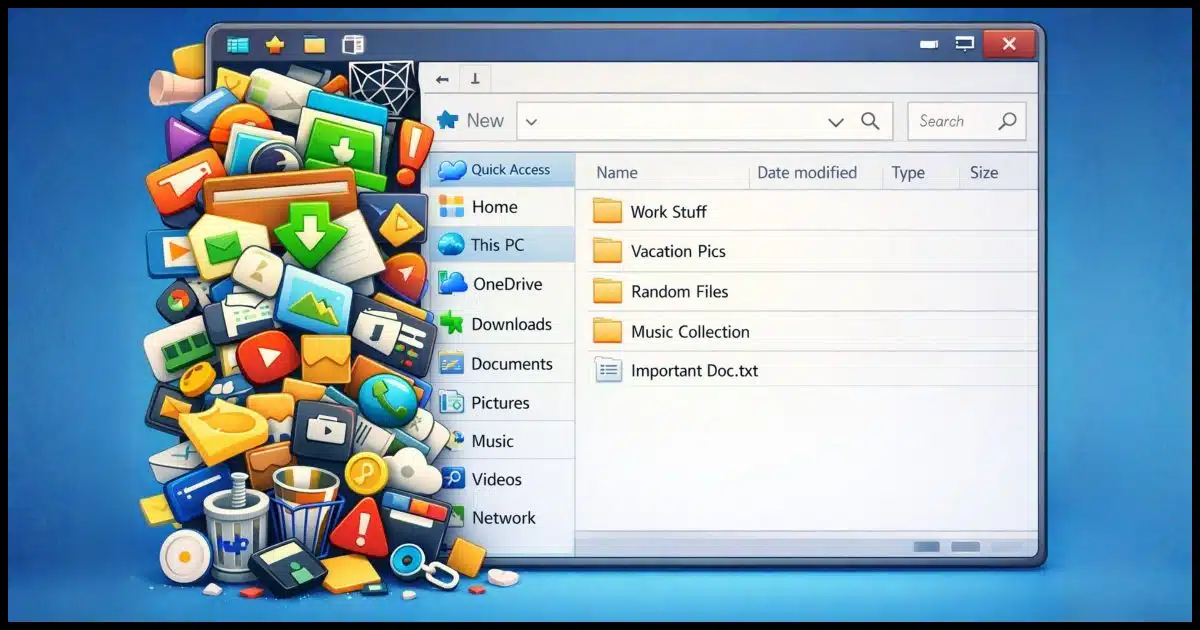1200x630 pixels.
Task: Click the Important Doc.txt document icon
Action: point(607,370)
